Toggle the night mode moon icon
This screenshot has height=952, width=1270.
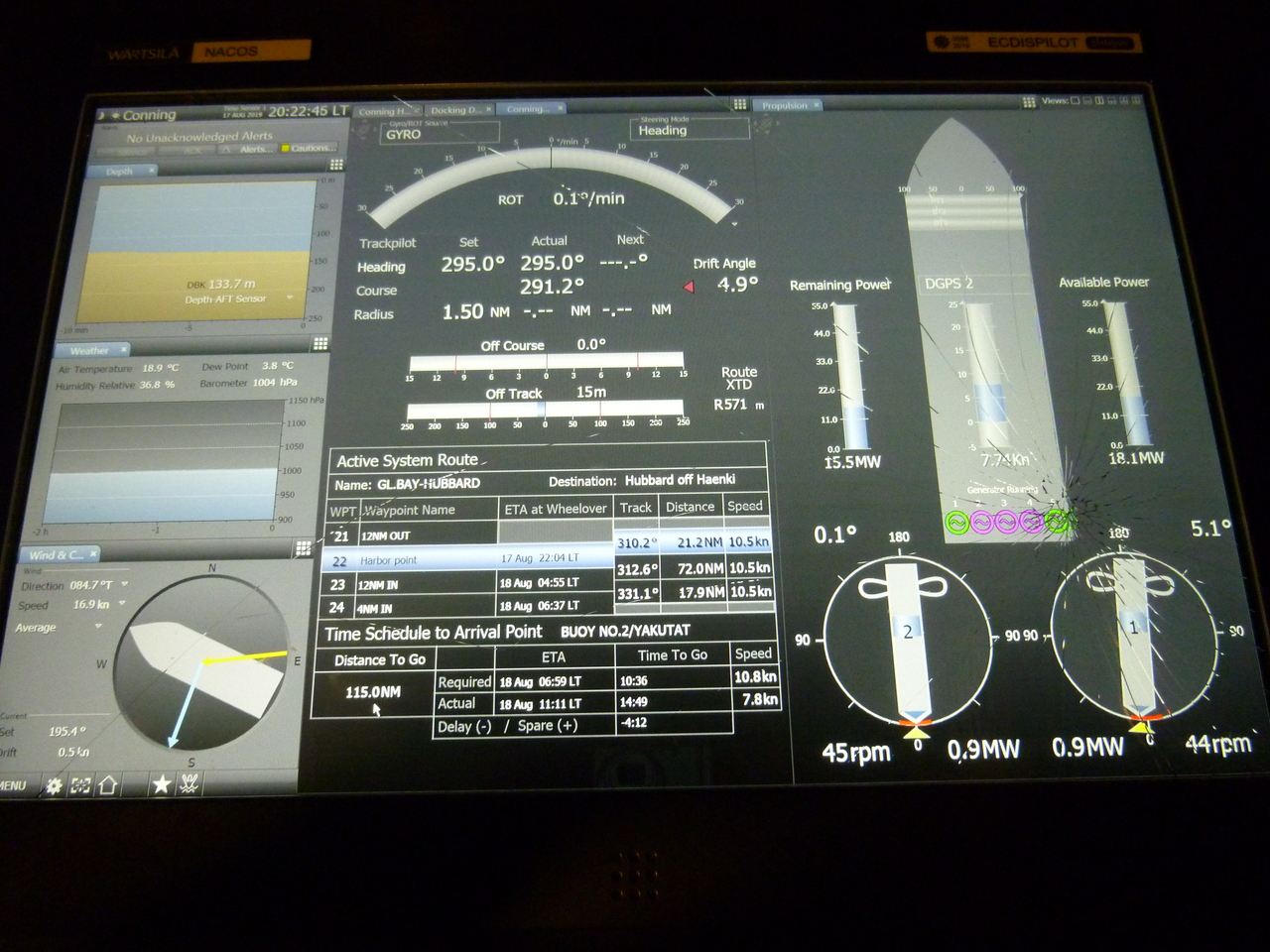click(x=101, y=116)
